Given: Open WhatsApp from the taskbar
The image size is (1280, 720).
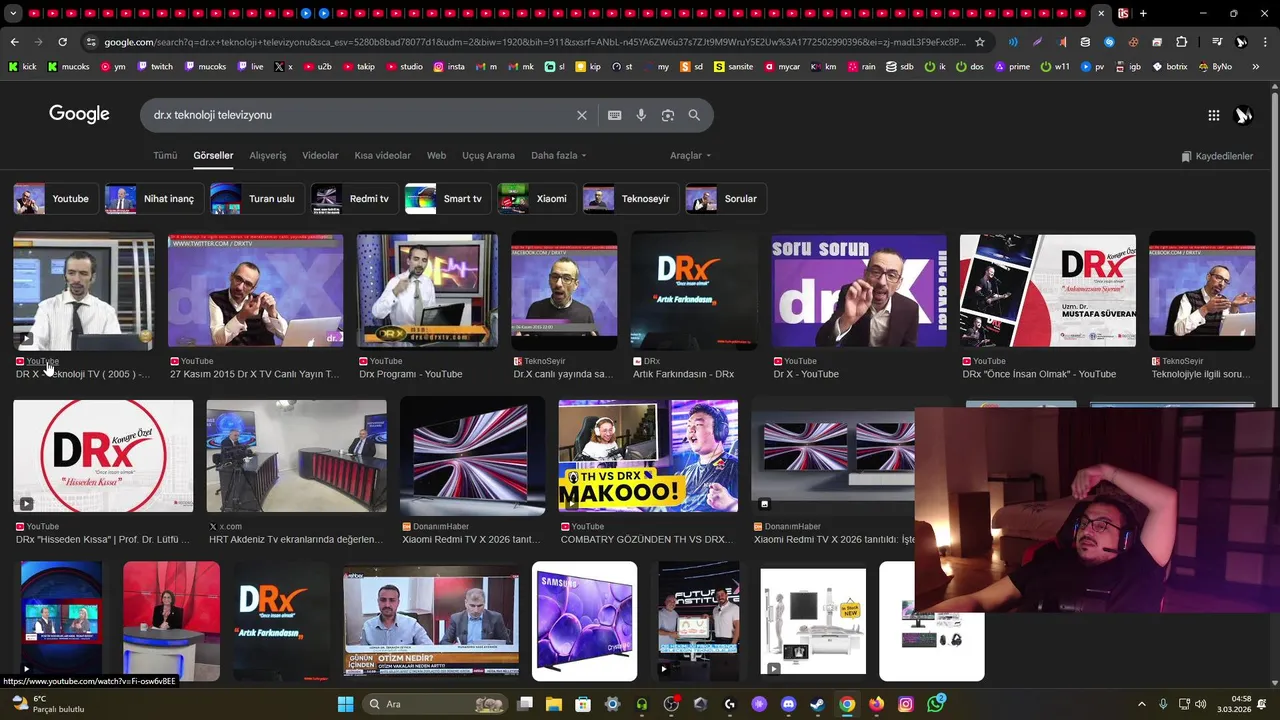Looking at the screenshot, I should tap(935, 704).
